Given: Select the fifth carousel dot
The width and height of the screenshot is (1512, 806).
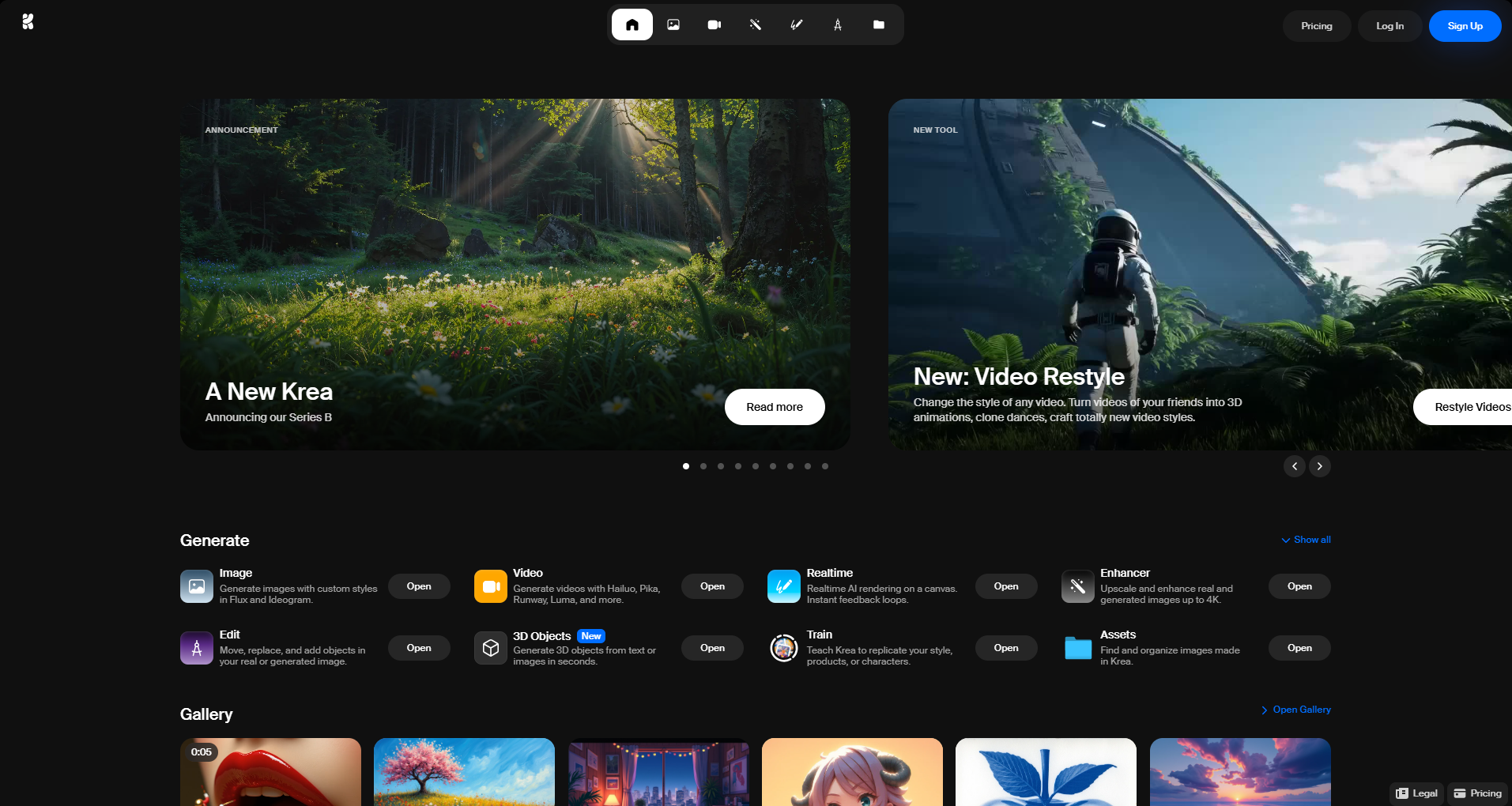Looking at the screenshot, I should (756, 466).
